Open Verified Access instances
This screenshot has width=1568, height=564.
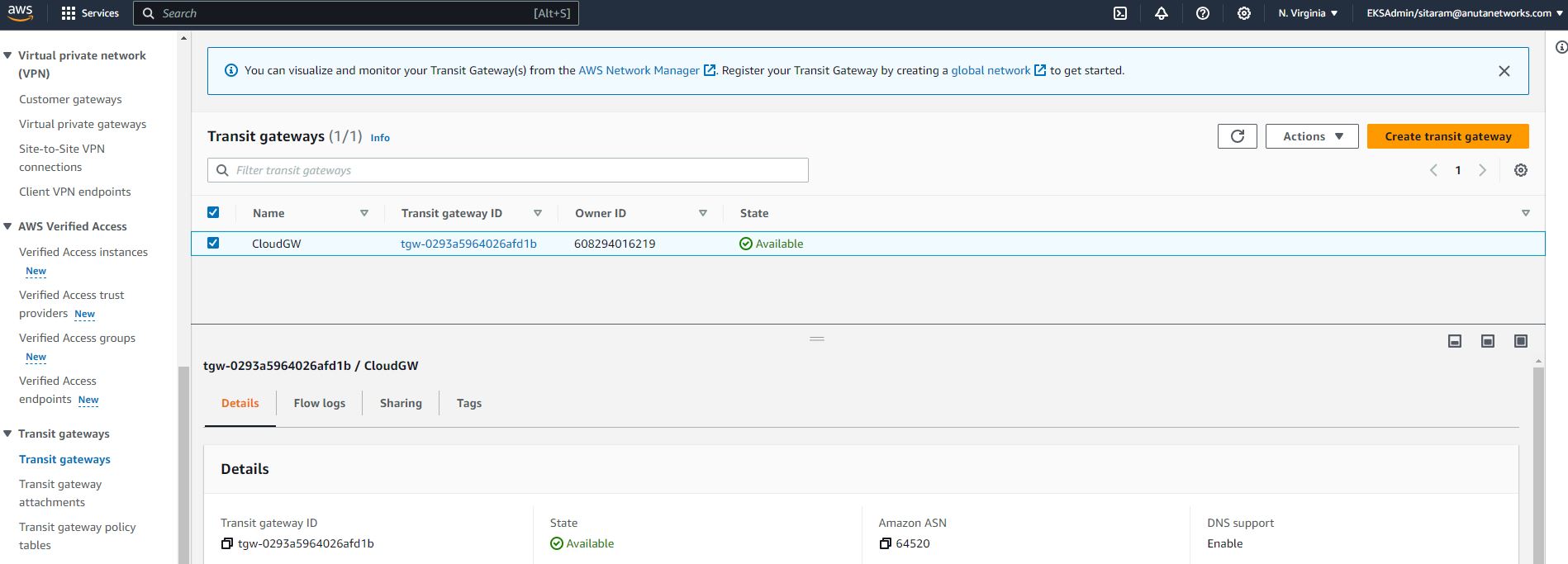(83, 252)
